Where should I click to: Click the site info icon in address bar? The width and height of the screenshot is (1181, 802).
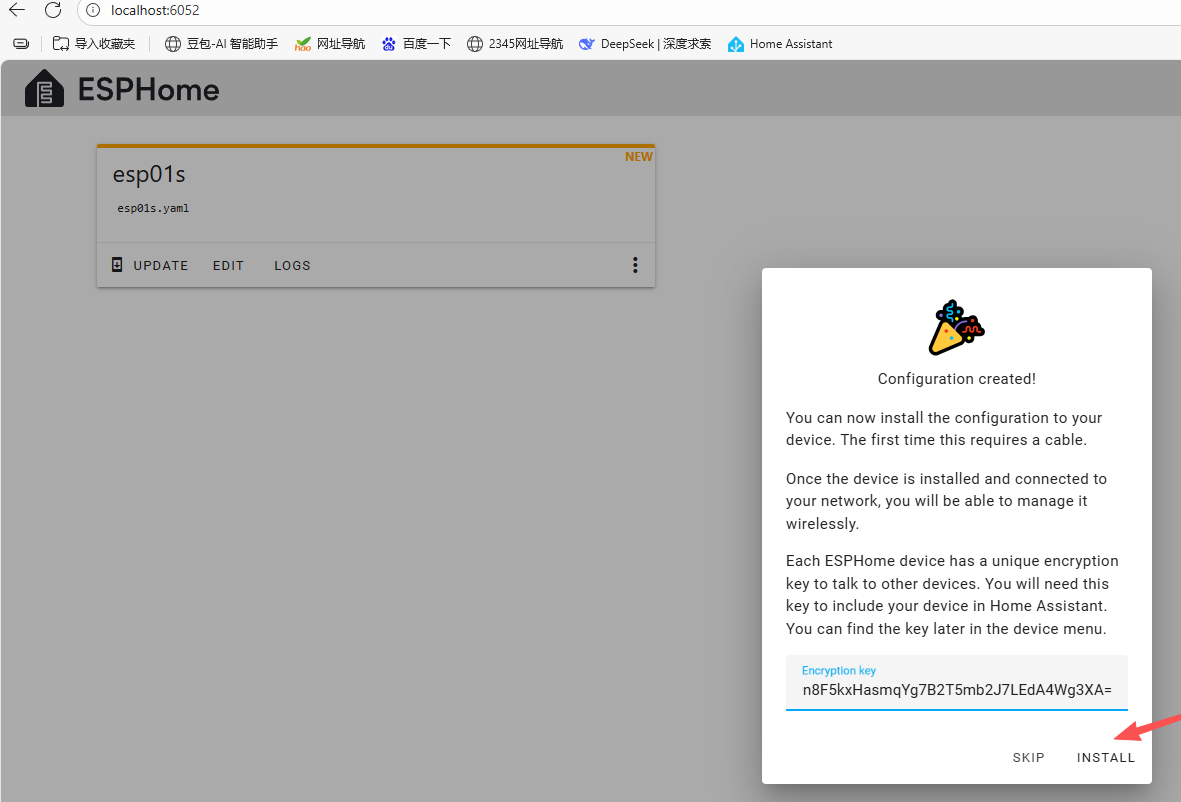[93, 11]
